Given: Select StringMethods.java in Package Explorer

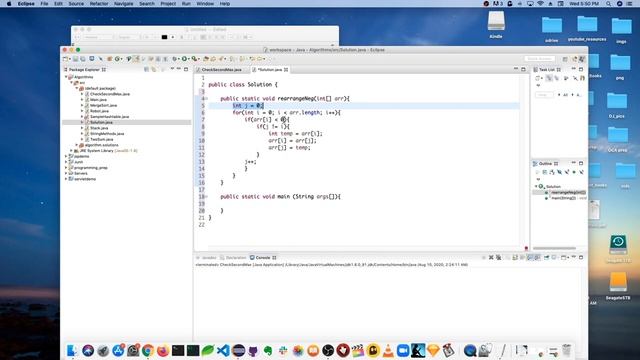Looking at the screenshot, I should point(107,134).
